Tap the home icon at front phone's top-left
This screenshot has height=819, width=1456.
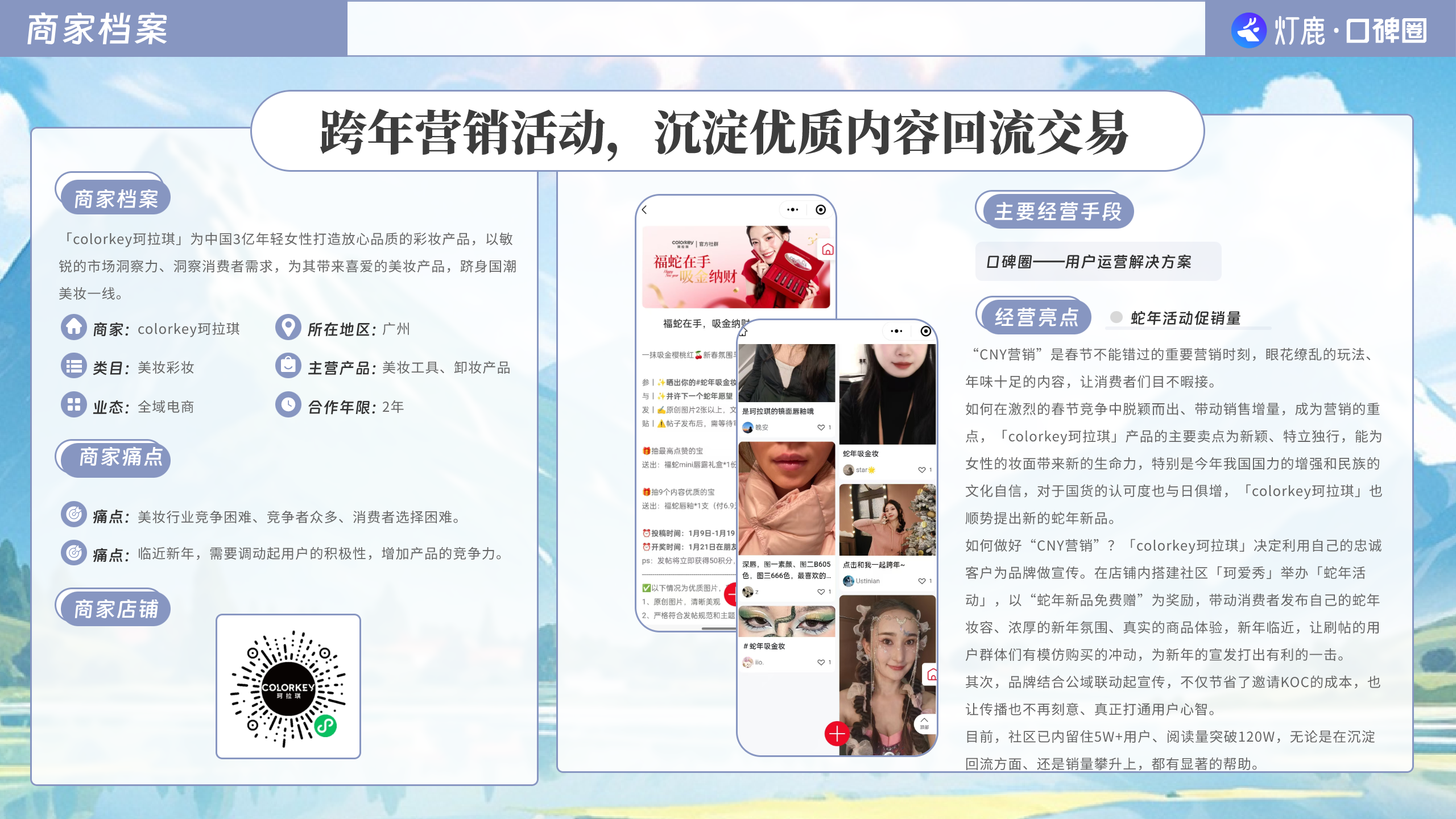click(743, 332)
